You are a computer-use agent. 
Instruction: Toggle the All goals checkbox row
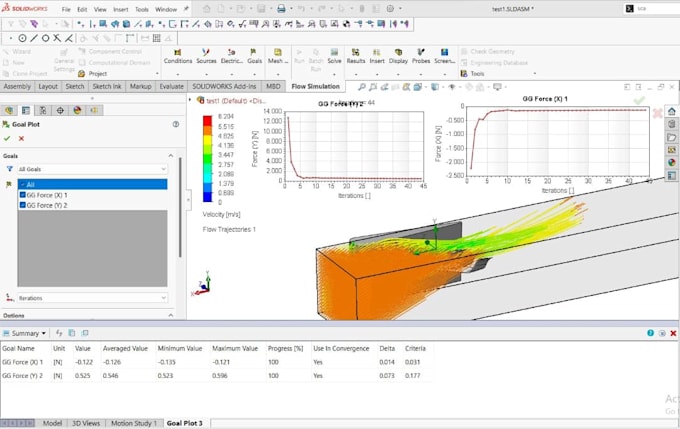pyautogui.click(x=92, y=184)
